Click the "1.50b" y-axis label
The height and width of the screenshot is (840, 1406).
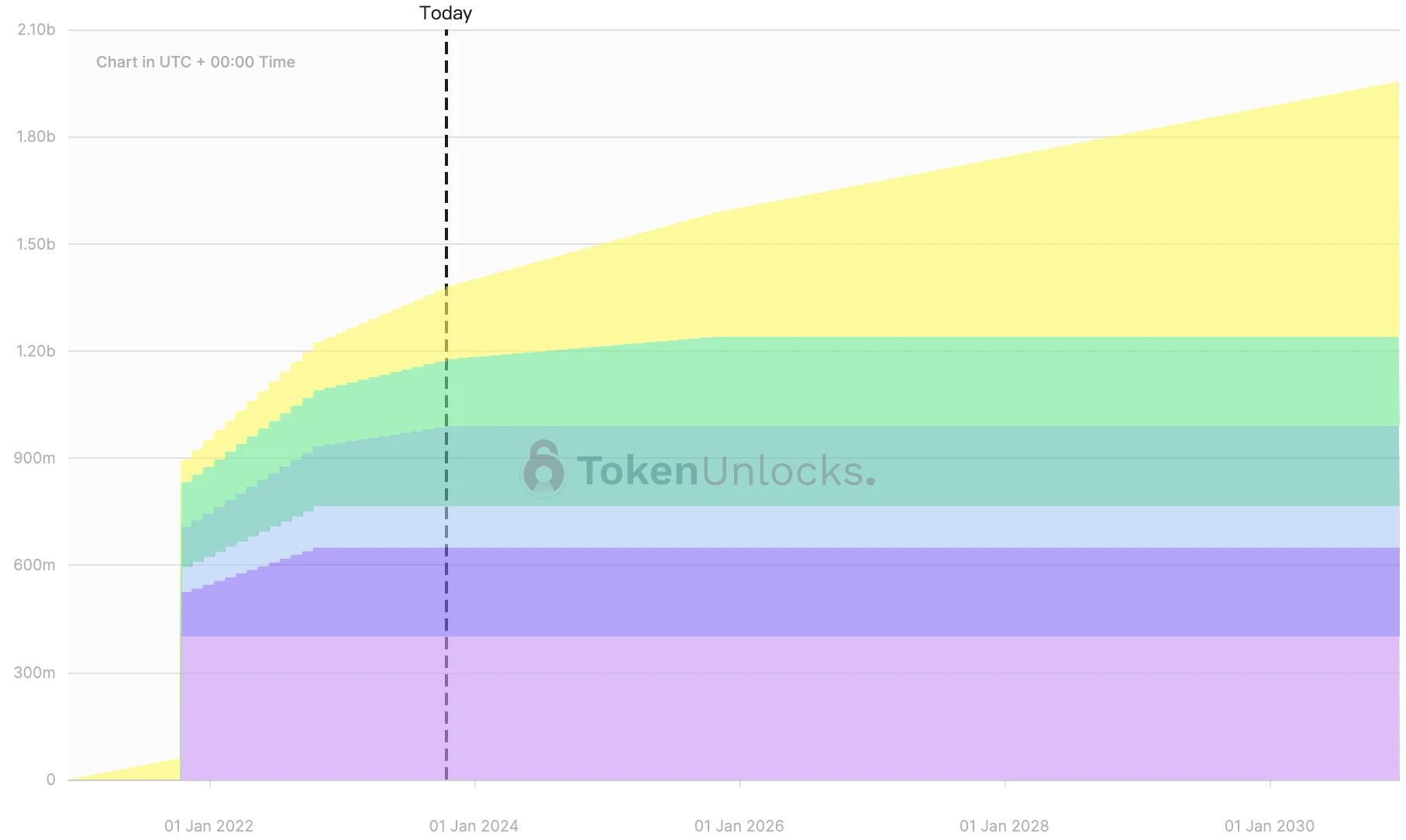[36, 244]
